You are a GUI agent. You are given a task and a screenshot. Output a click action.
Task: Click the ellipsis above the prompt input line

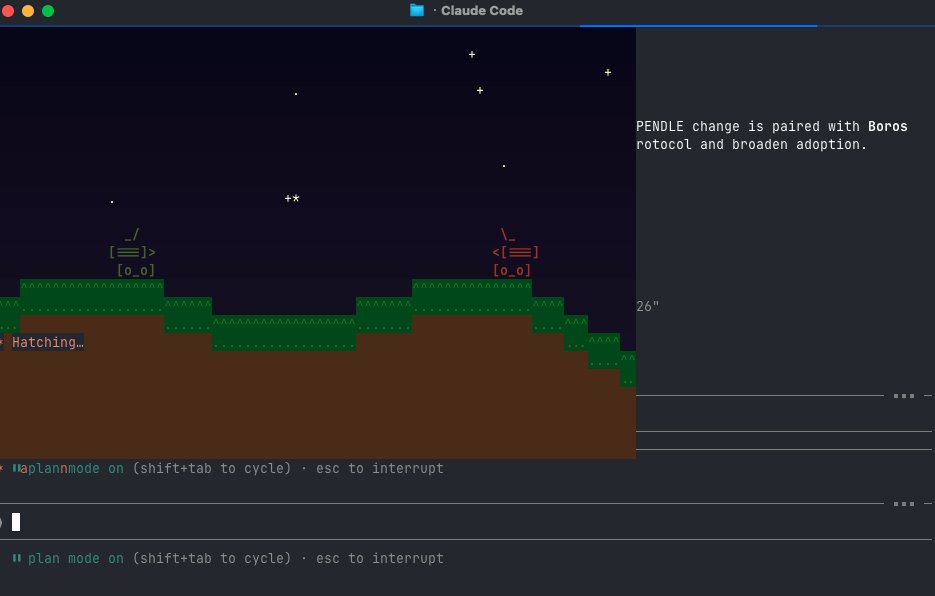tap(903, 504)
